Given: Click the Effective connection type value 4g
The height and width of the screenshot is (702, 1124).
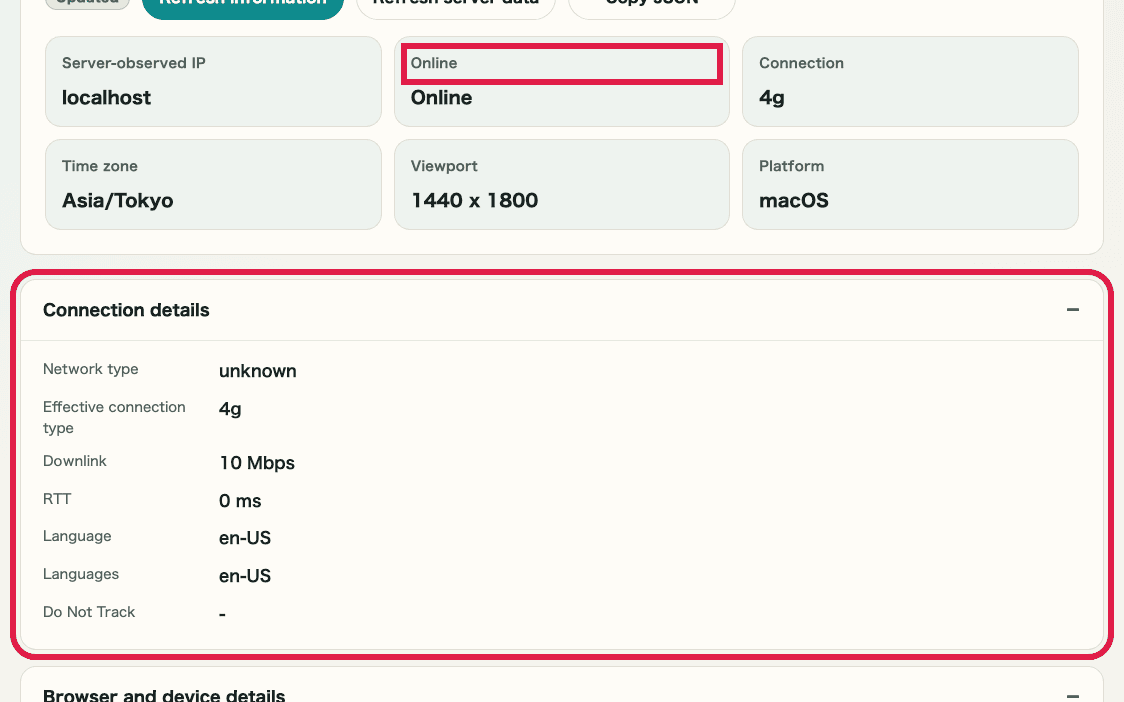Looking at the screenshot, I should pos(228,409).
